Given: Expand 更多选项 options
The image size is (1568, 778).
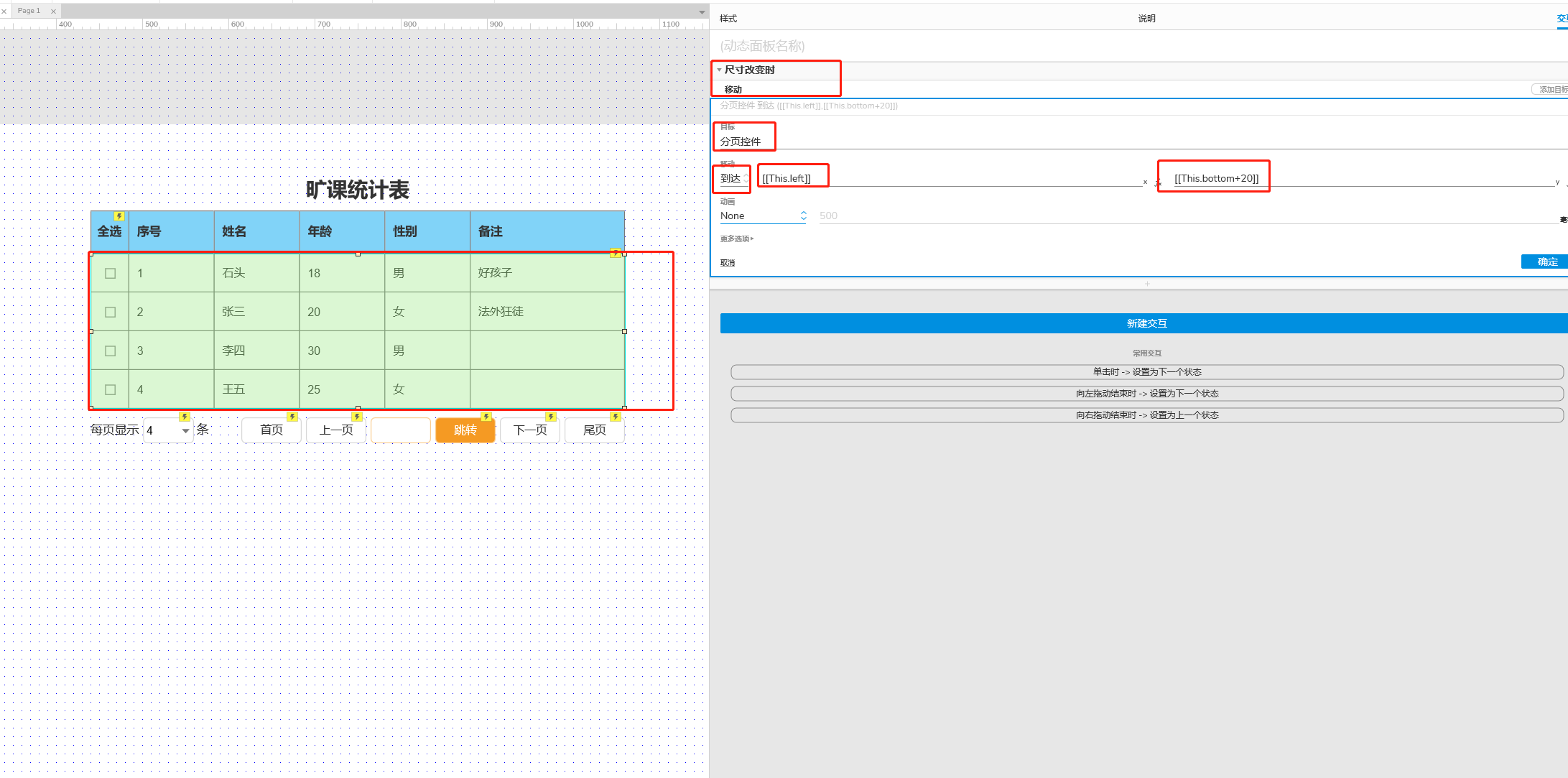Looking at the screenshot, I should click(737, 239).
